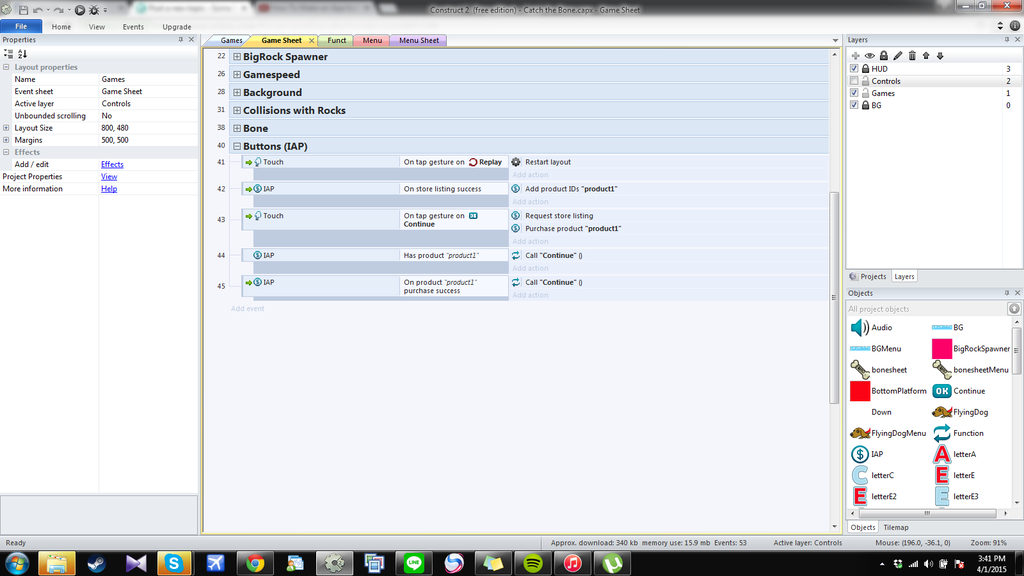Click the Add layer plus icon
The width and height of the screenshot is (1024, 576).
pyautogui.click(x=855, y=55)
